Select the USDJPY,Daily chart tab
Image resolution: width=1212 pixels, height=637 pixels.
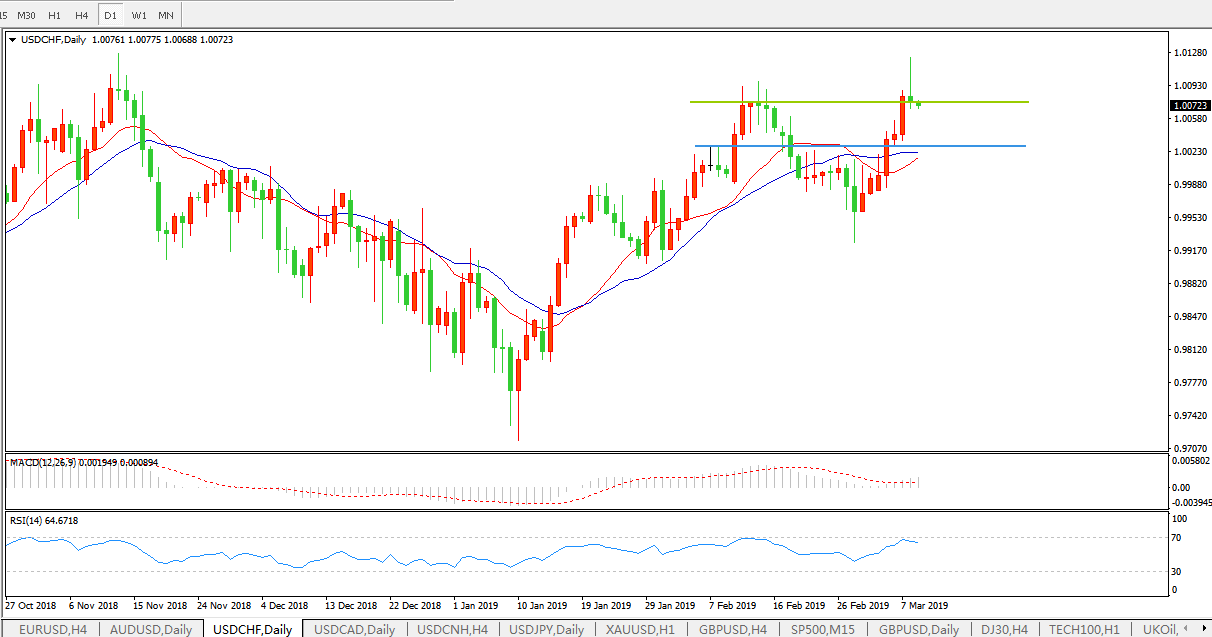546,629
